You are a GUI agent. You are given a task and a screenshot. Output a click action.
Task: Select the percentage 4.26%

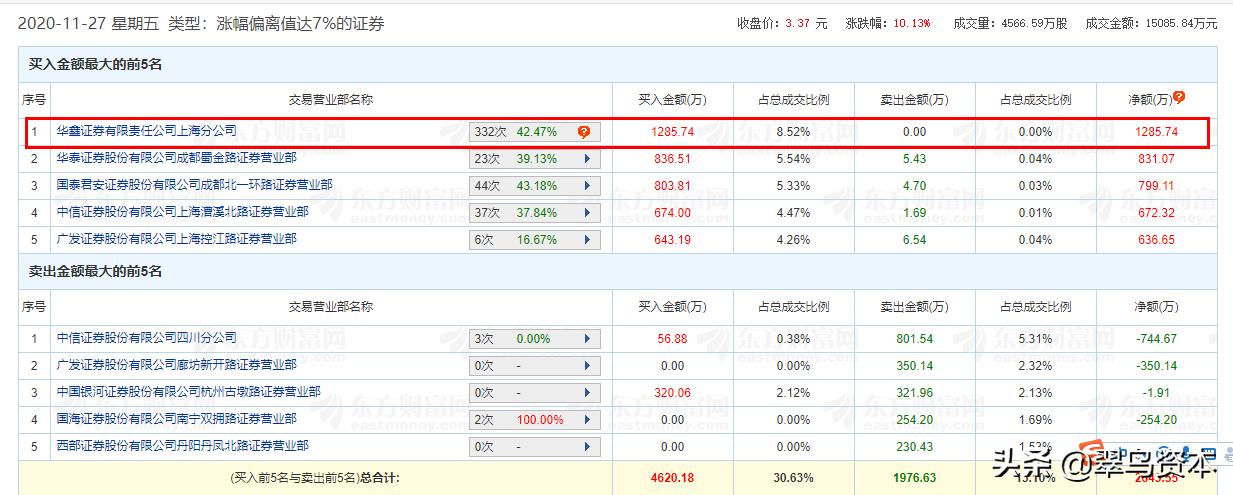(x=793, y=239)
